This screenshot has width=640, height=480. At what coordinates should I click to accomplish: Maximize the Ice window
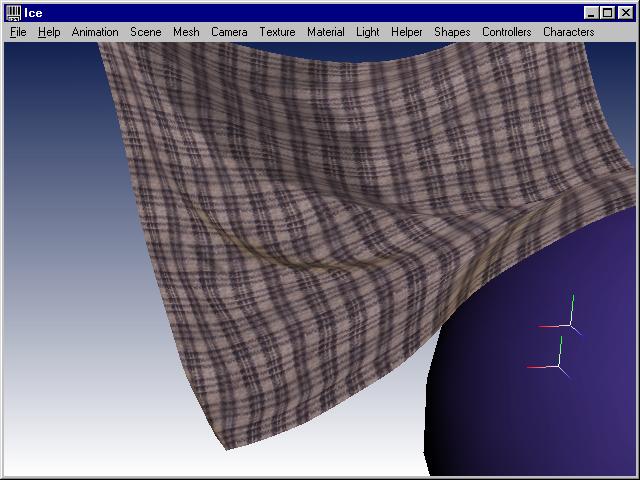607,13
